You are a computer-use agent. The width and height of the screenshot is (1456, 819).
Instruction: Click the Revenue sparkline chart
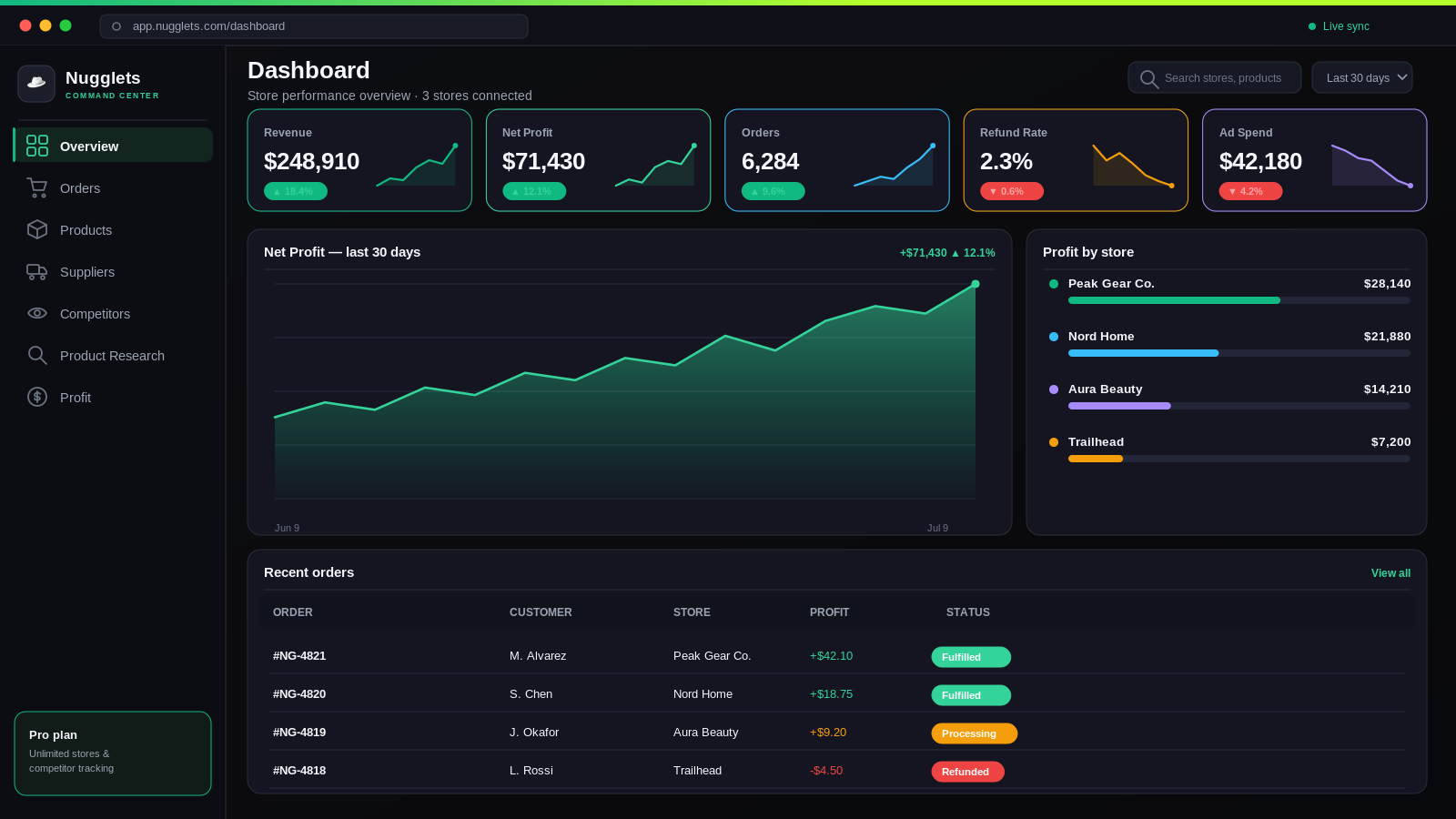pos(417,165)
